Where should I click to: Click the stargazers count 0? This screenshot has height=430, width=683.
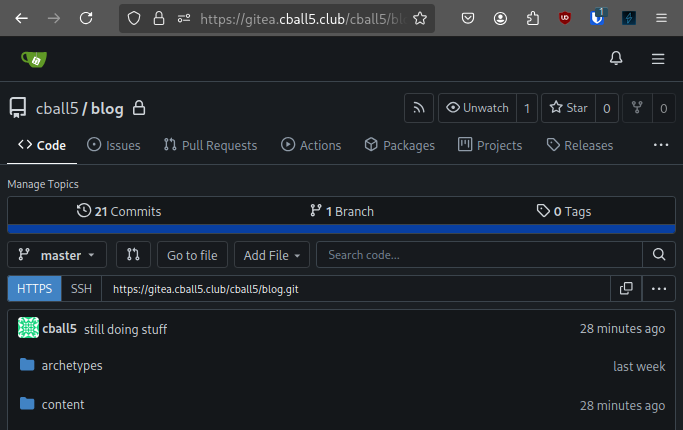pyautogui.click(x=606, y=108)
